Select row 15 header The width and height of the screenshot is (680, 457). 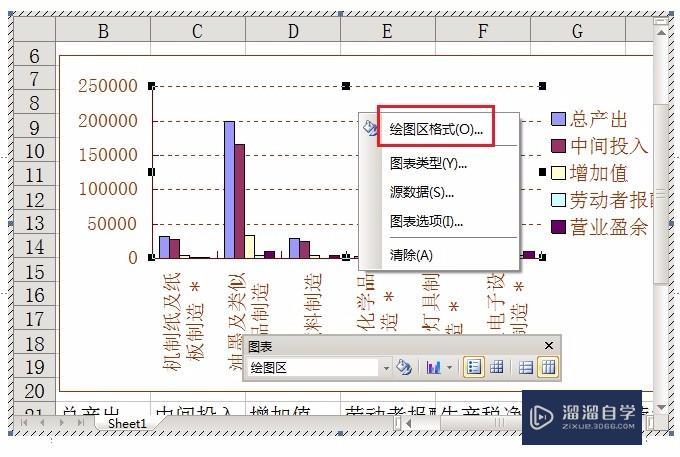click(34, 271)
